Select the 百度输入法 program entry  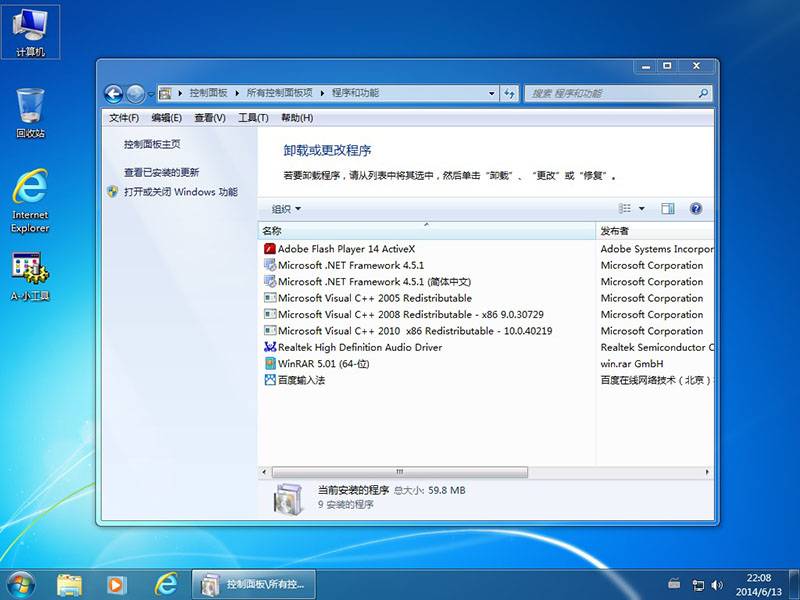tap(301, 380)
